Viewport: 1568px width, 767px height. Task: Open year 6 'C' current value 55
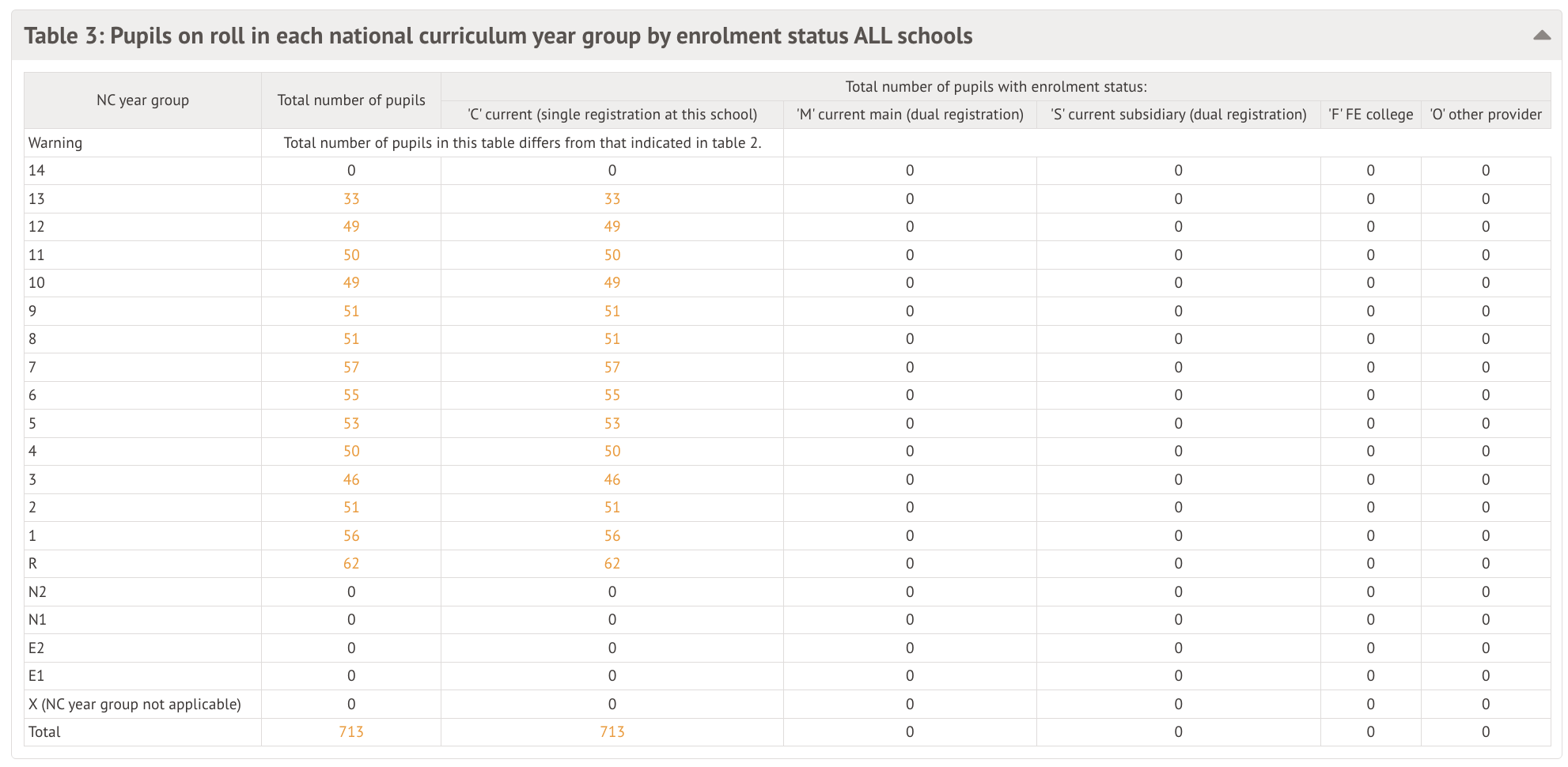[x=612, y=395]
